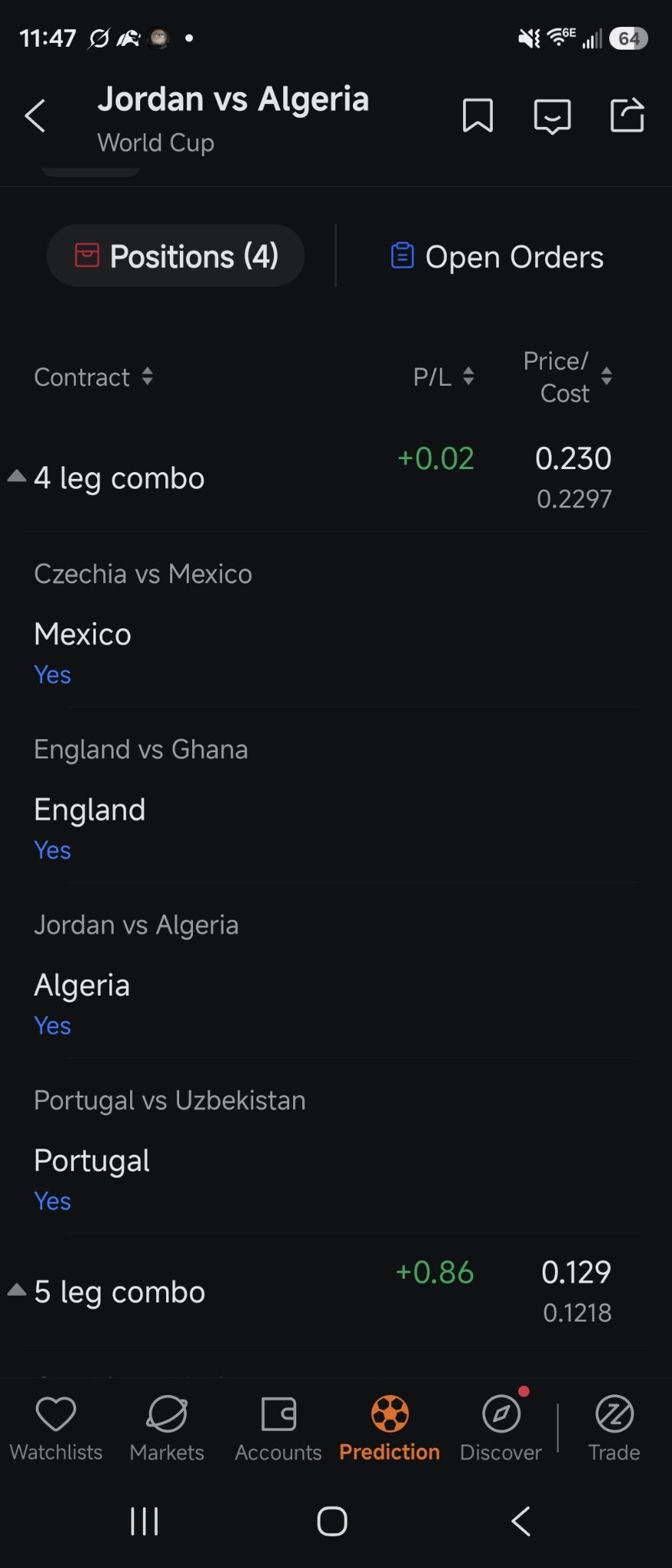The width and height of the screenshot is (672, 1568).
Task: Sort positions by P/L column
Action: coord(444,377)
